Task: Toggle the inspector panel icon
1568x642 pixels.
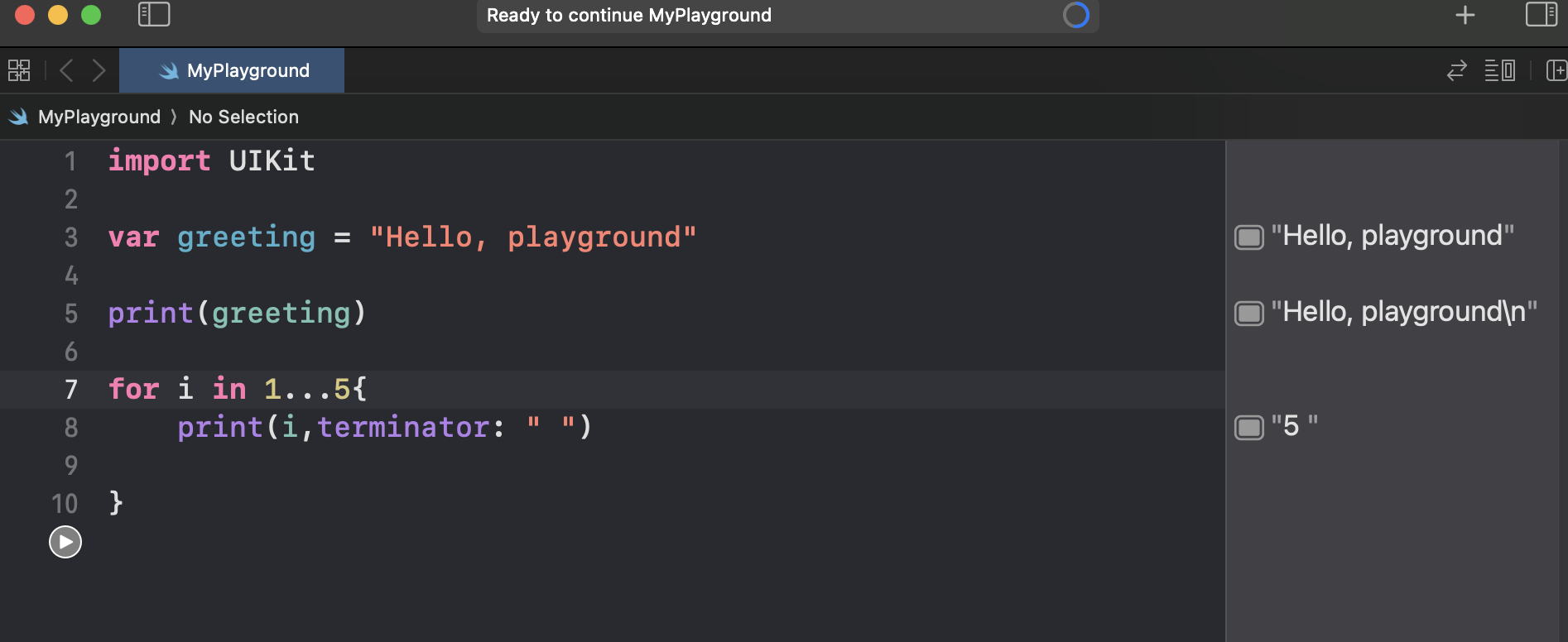Action: [1542, 14]
